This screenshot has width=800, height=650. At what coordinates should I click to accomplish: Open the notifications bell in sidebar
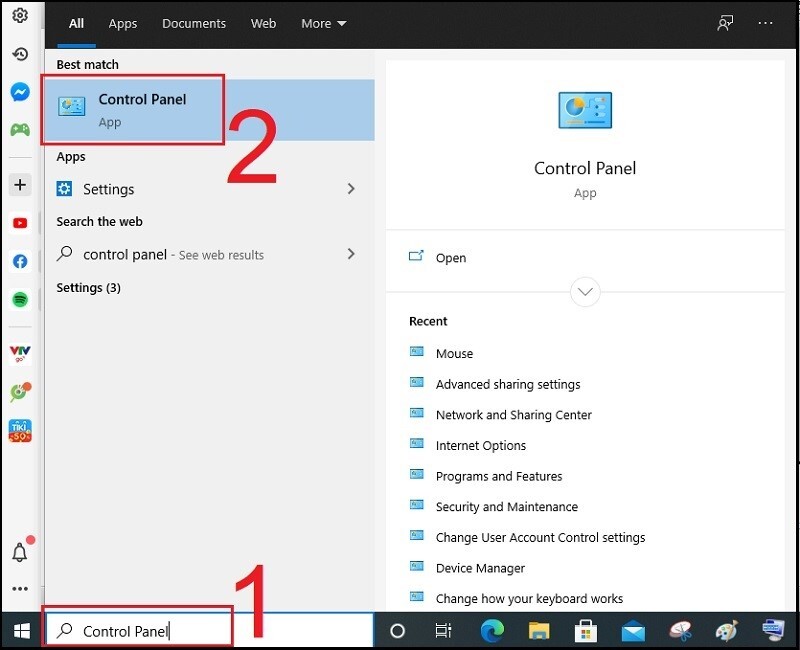coord(20,552)
